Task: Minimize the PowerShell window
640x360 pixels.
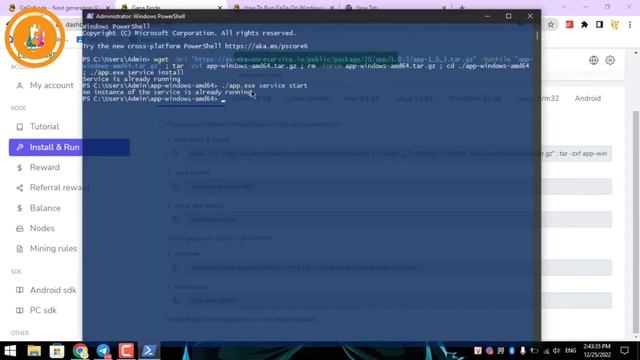Action: 487,16
